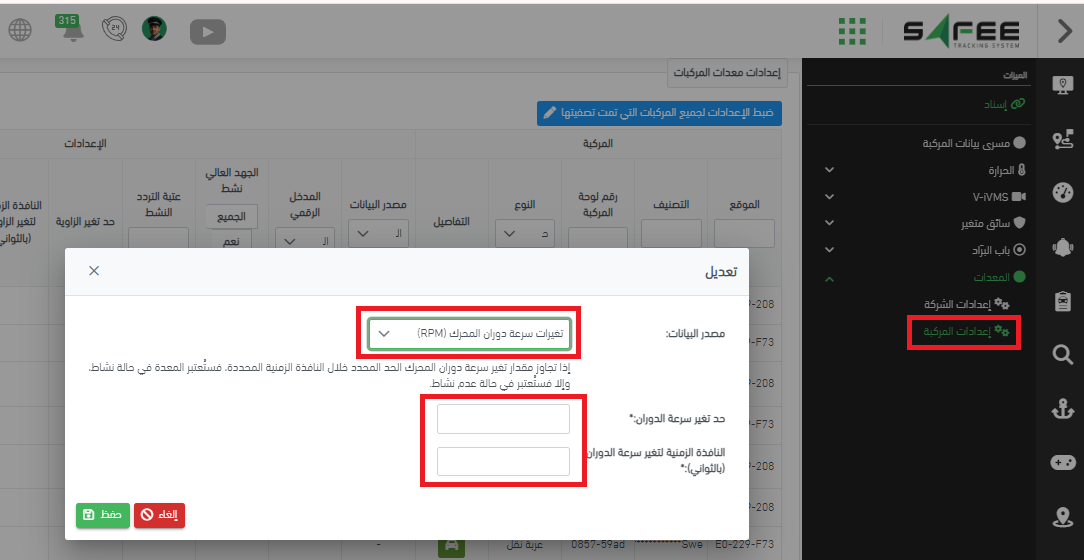Click the حد تغير الزاوية column header
The image size is (1084, 560).
click(85, 221)
